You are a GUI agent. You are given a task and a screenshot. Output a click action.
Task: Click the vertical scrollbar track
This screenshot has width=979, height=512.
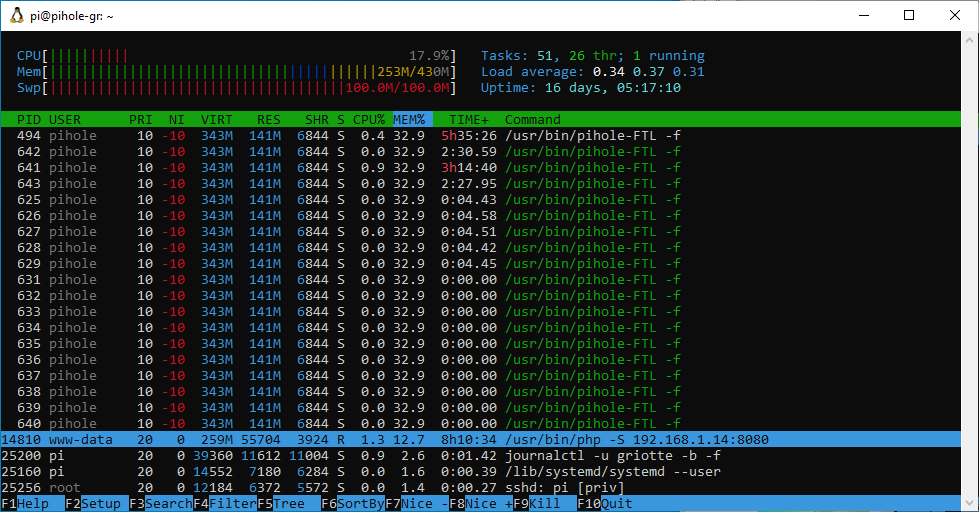point(970,271)
